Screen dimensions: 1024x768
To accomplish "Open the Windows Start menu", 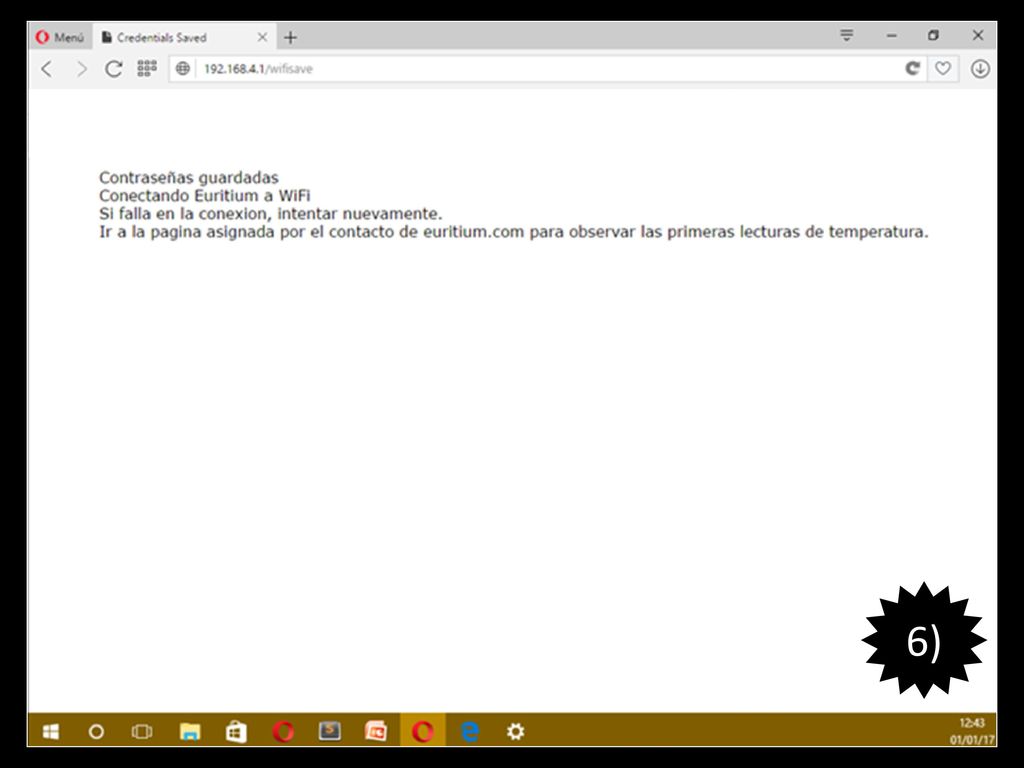I will click(x=50, y=731).
